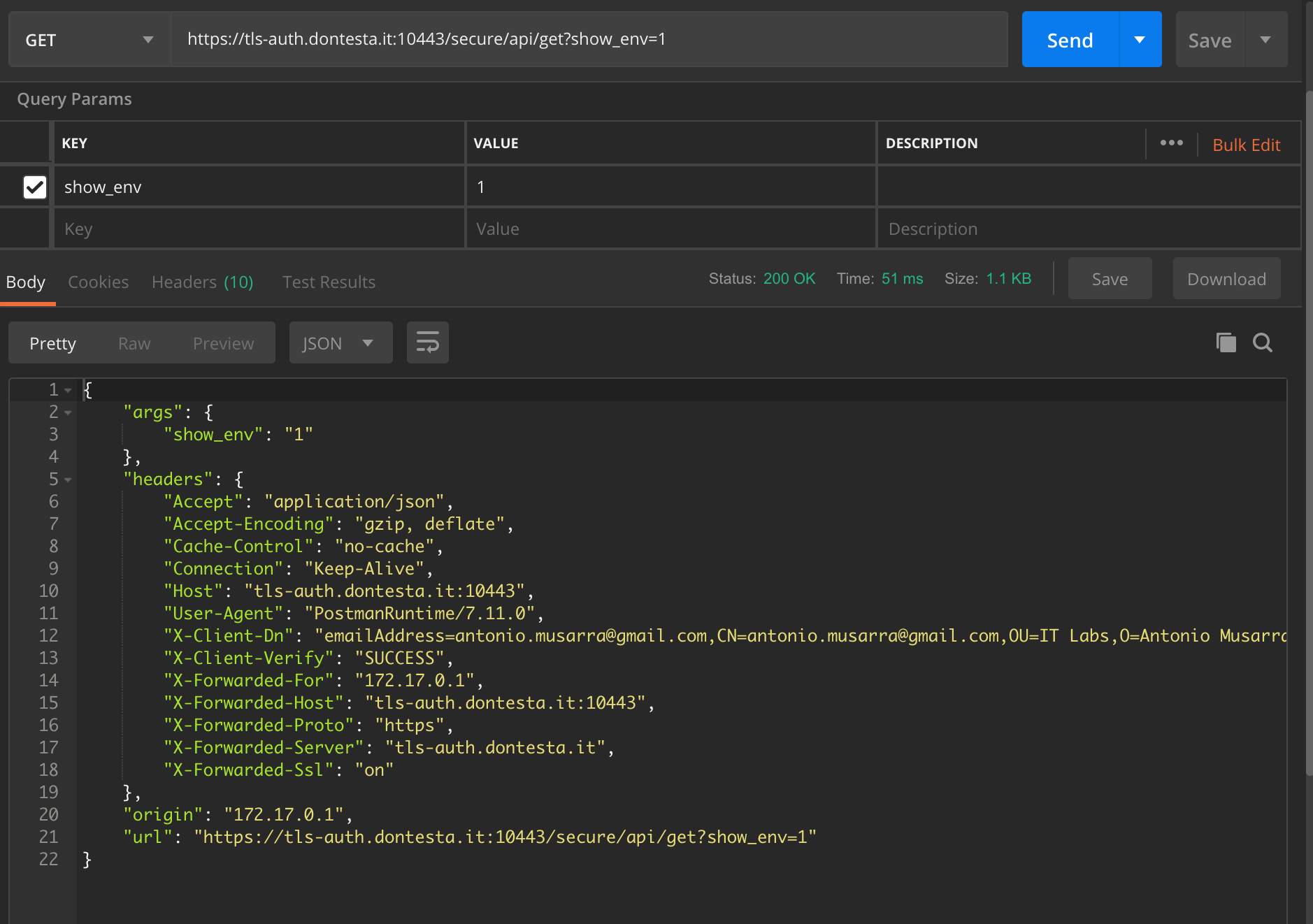Save the response with the Save button
Image resolution: width=1313 pixels, height=924 pixels.
click(1110, 279)
